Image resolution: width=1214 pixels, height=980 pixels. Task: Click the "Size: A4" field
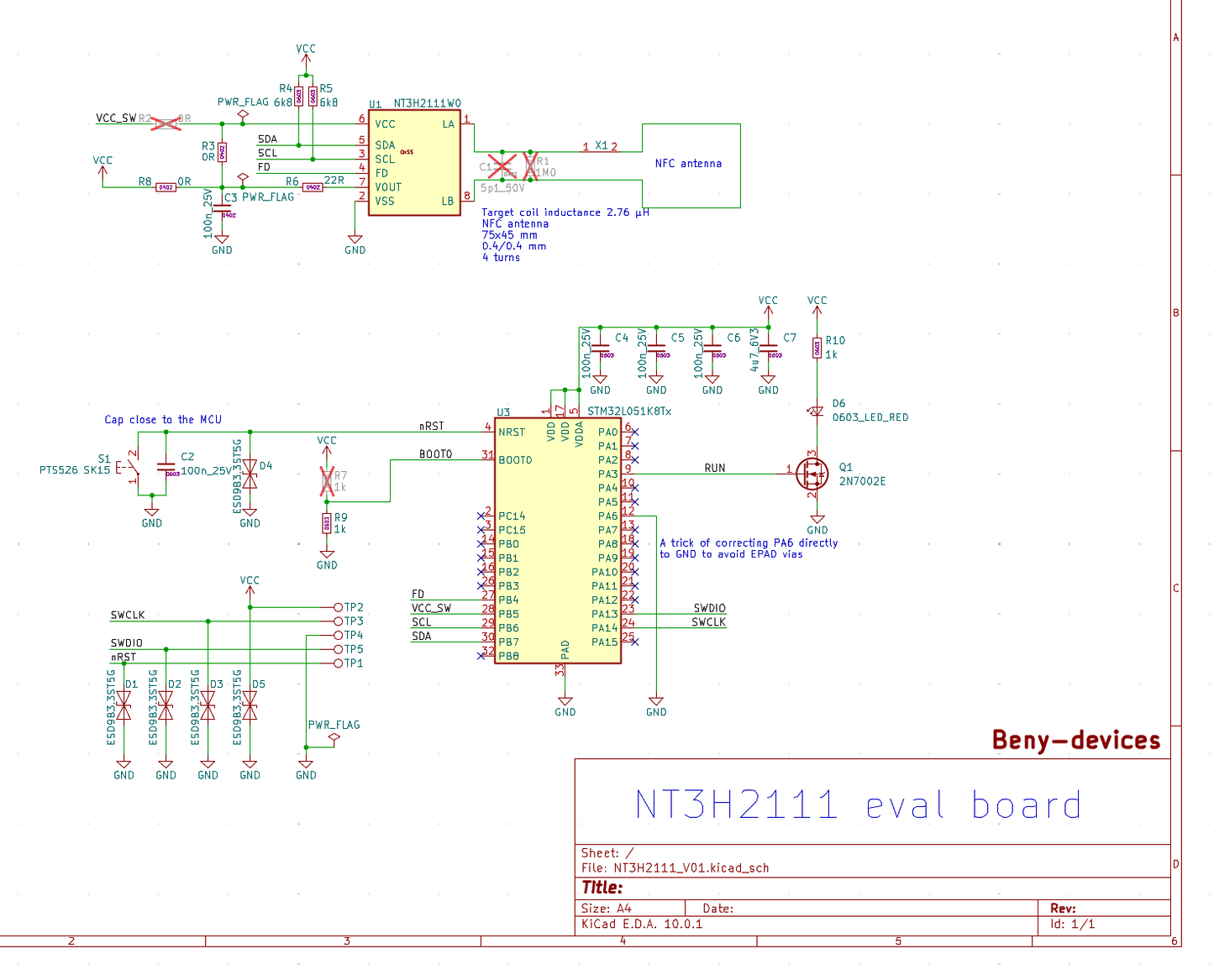tap(606, 909)
